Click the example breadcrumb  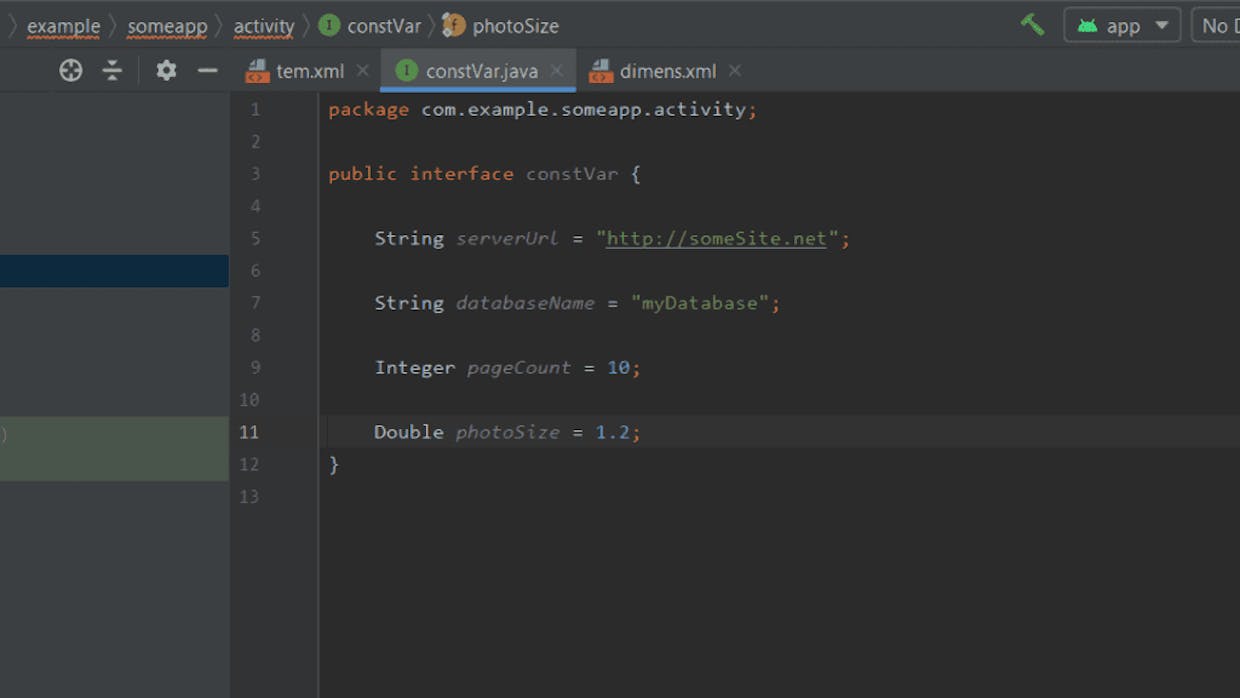(63, 26)
